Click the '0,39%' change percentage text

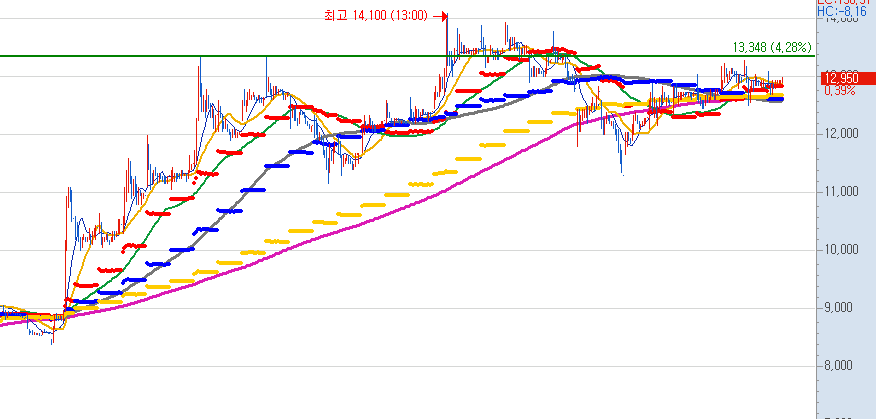pyautogui.click(x=839, y=91)
